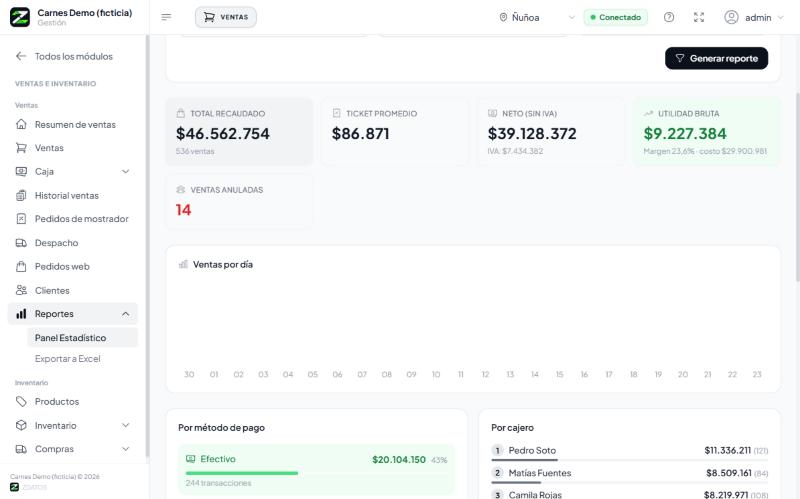Open the help question mark icon
Viewport: 800px width, 499px height.
[669, 17]
